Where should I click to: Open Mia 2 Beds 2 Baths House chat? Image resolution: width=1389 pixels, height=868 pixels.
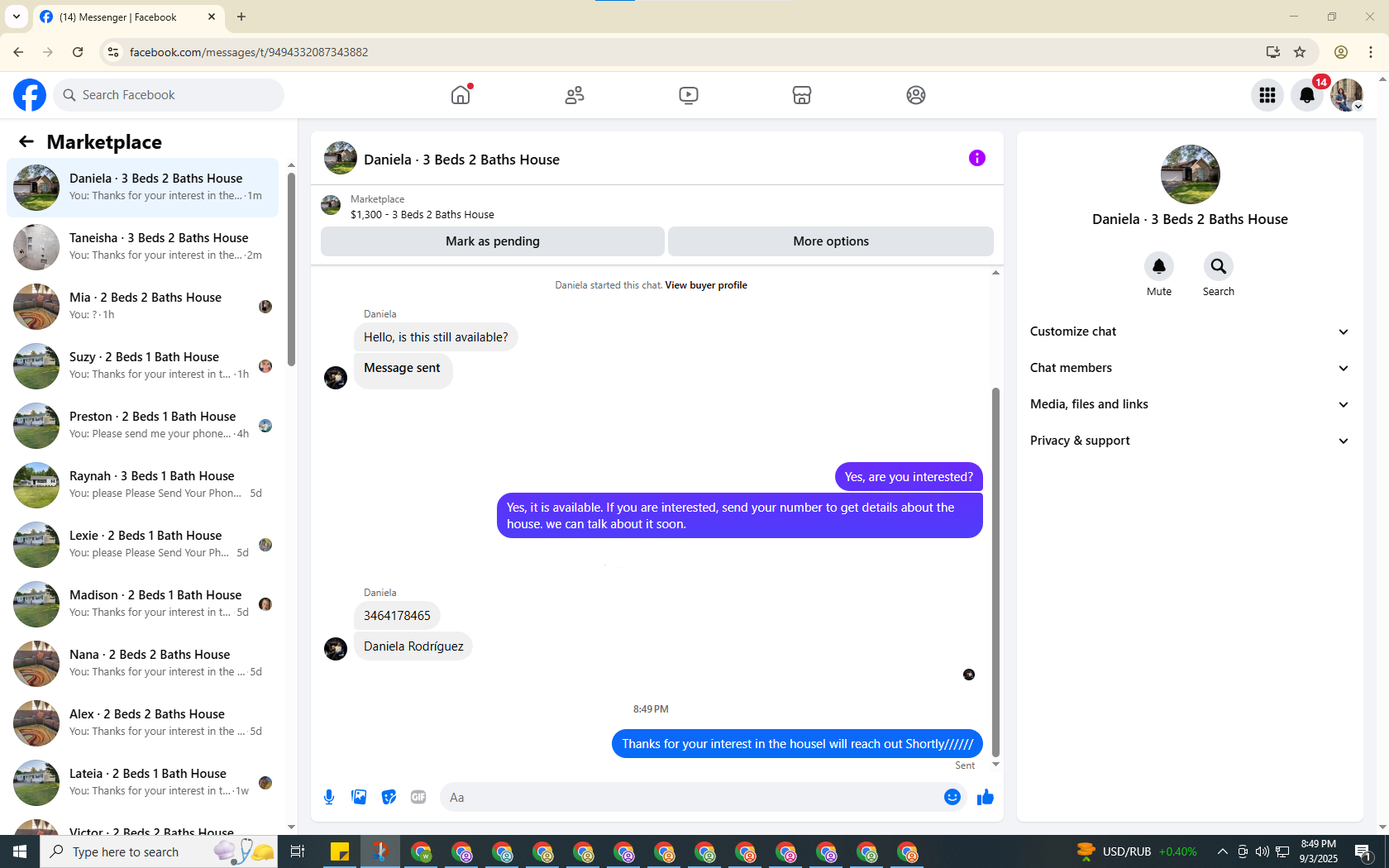(x=142, y=307)
